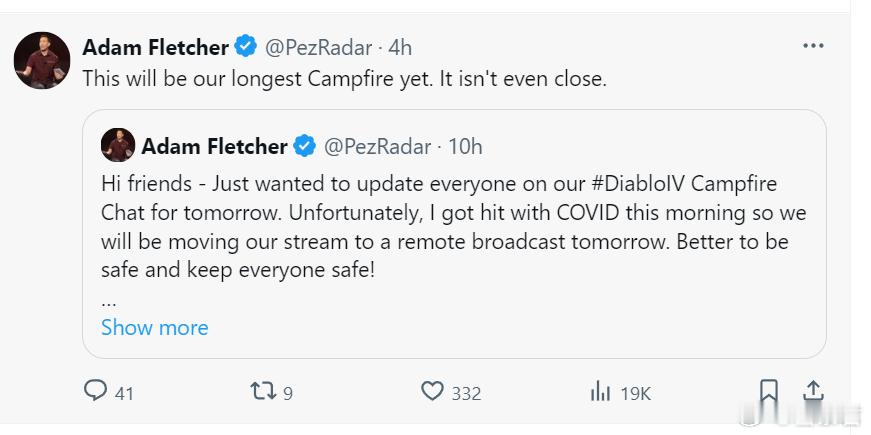871x435 pixels.
Task: Click the retweet icon with 9 reposts
Action: (263, 391)
